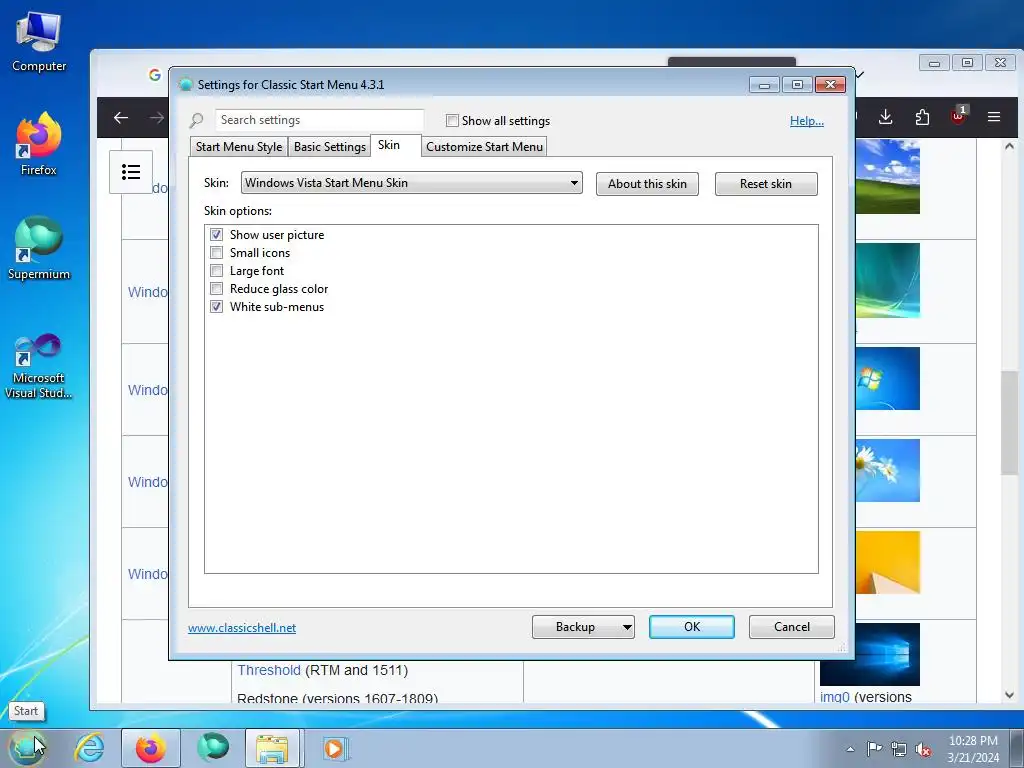Uncheck Show user picture option

(216, 234)
